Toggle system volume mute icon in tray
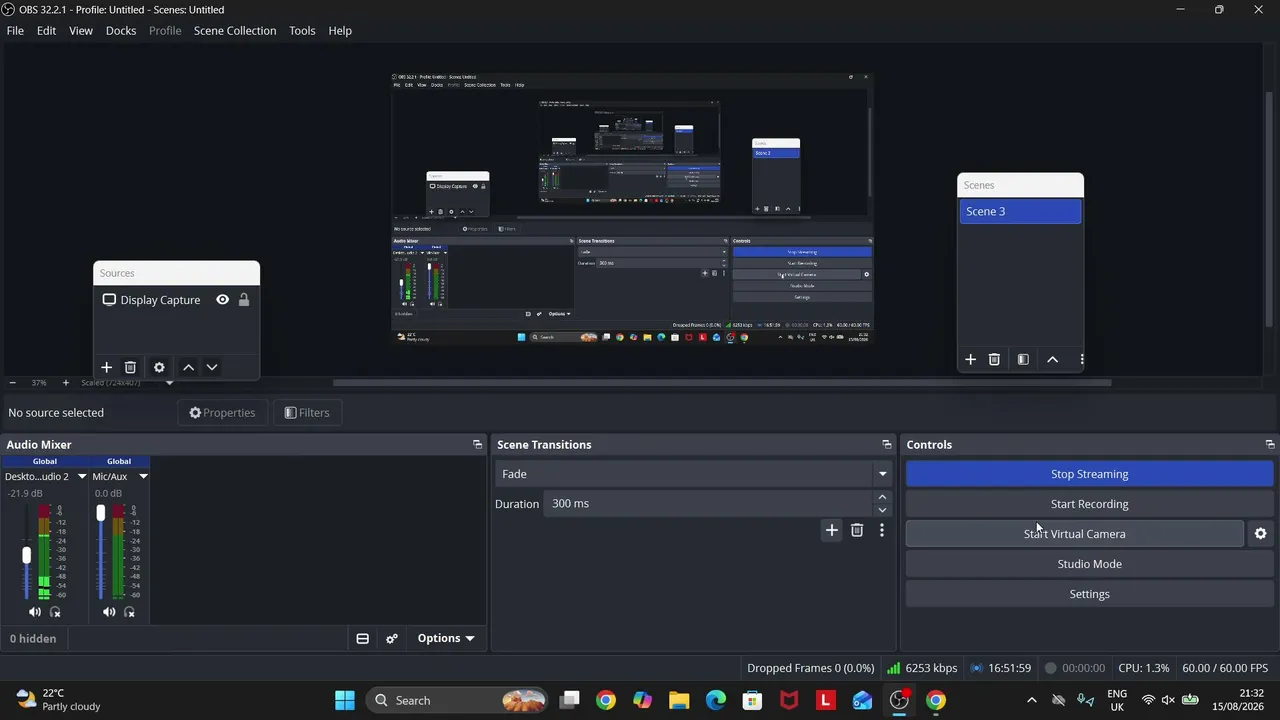 coord(1167,700)
